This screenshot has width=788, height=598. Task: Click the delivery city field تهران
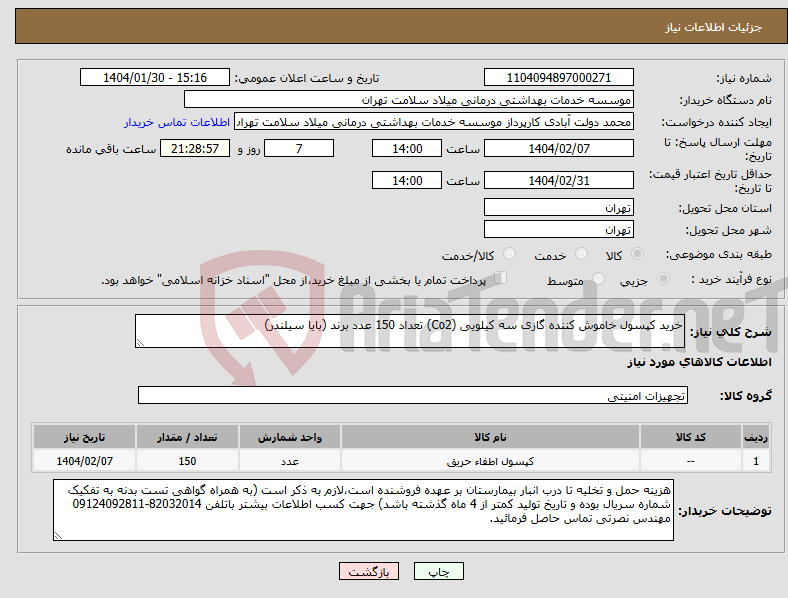[558, 229]
